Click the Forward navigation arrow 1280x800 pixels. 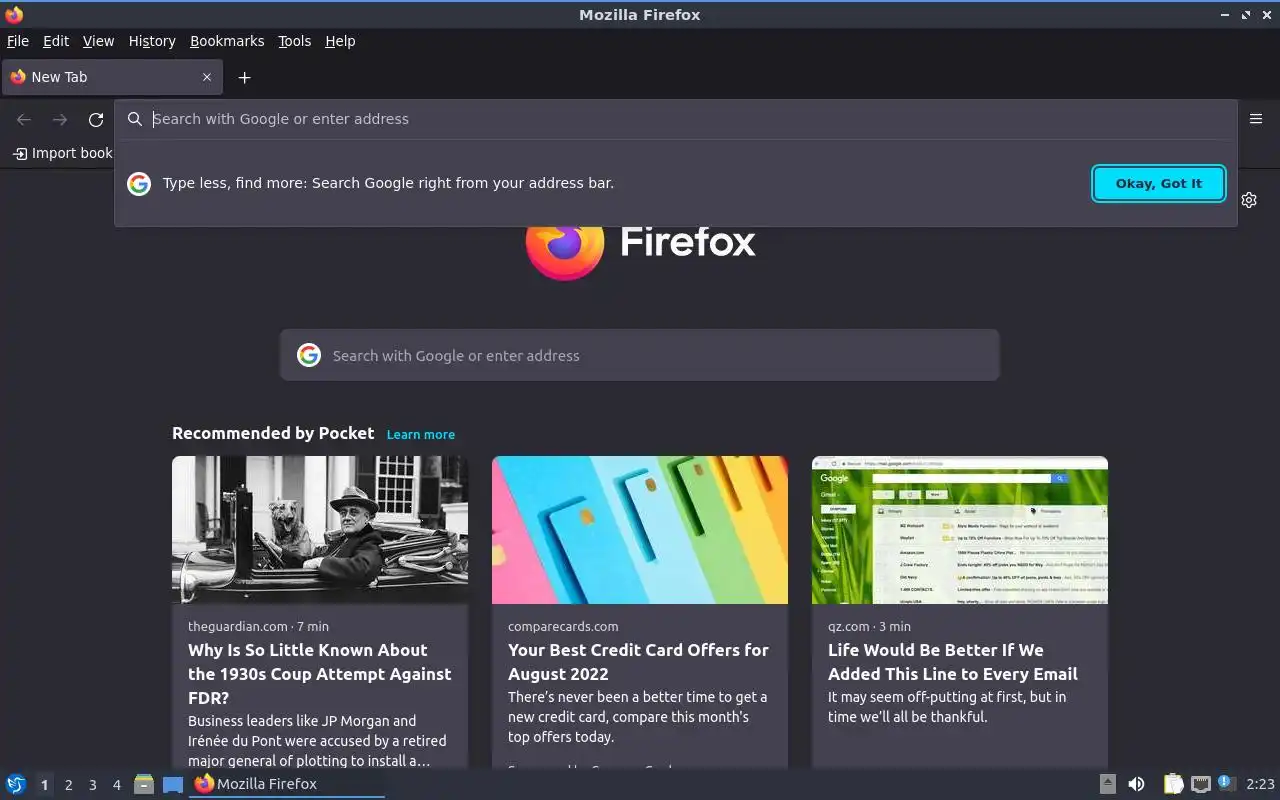[x=60, y=120]
